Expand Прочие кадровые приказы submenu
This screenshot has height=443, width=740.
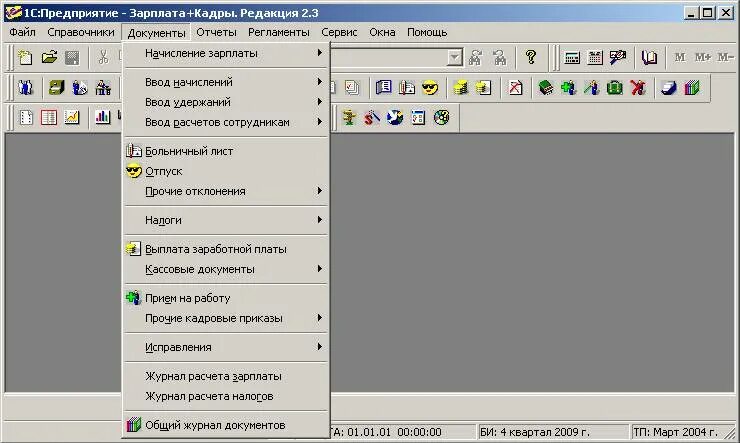pyautogui.click(x=226, y=318)
